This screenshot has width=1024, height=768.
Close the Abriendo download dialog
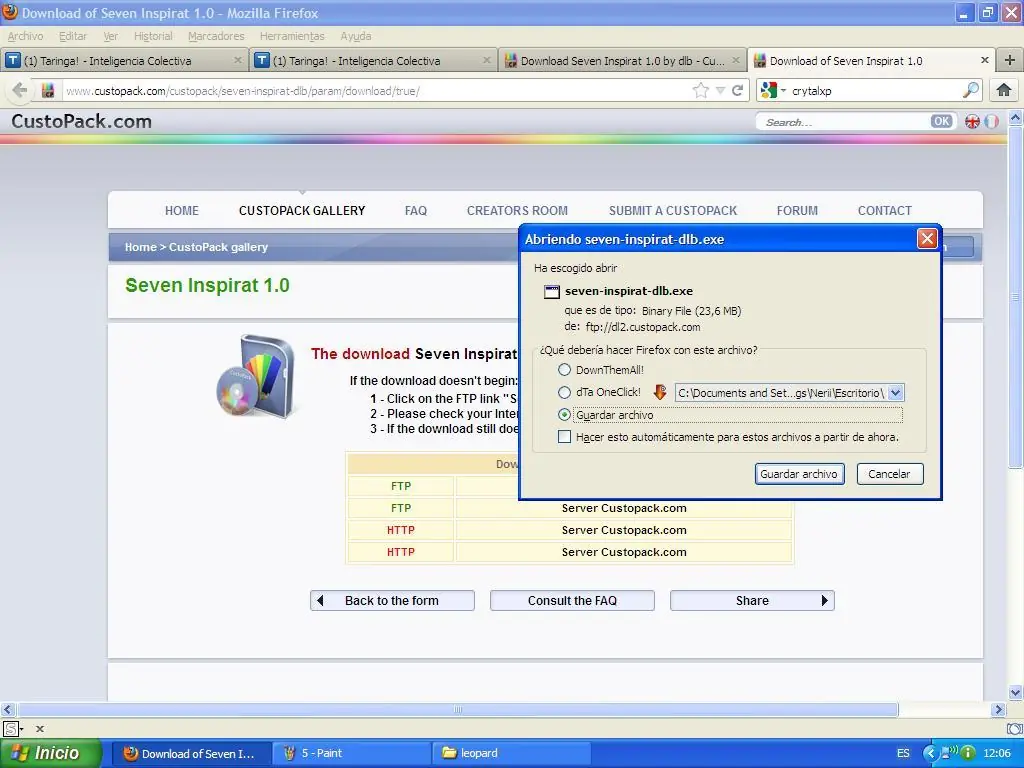[927, 238]
